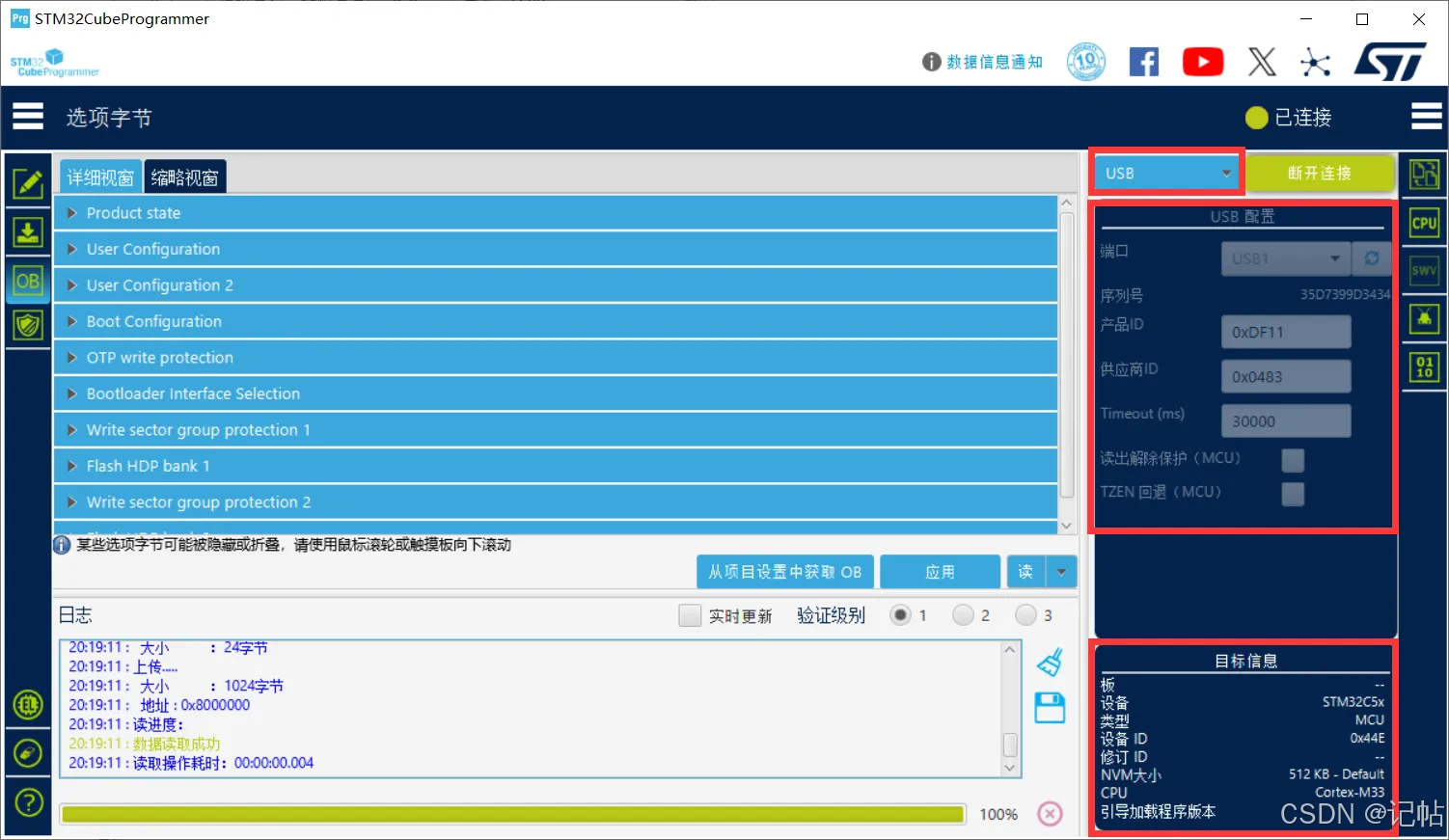Expand Bootloader Interface Selection section
1449x840 pixels.
click(x=556, y=393)
